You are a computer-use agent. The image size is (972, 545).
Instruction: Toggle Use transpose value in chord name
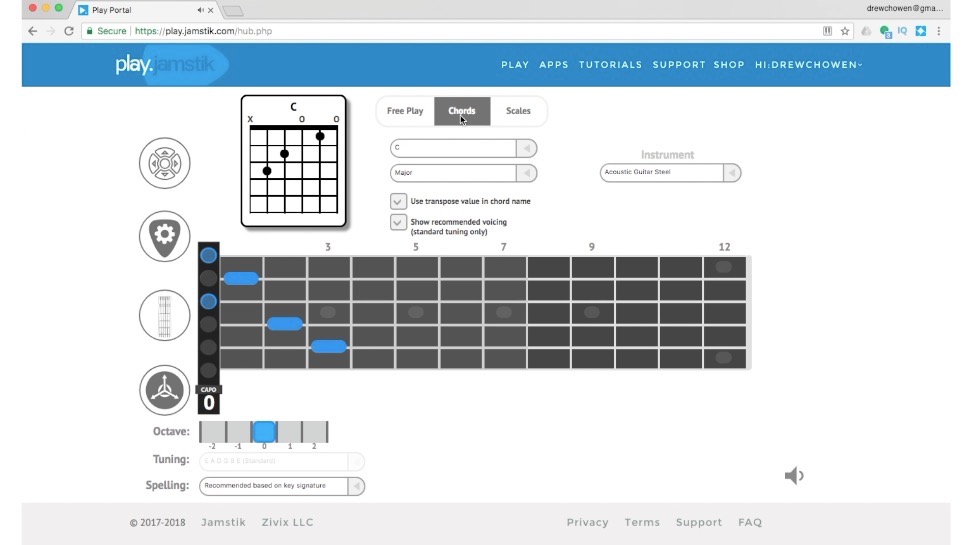tap(398, 201)
